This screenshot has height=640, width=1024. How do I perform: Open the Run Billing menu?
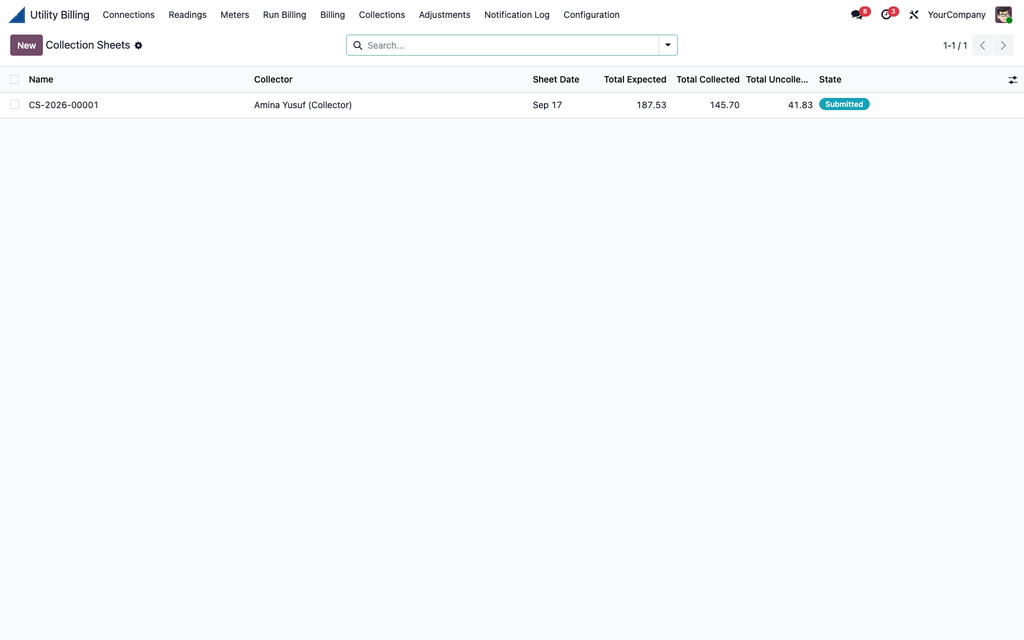(x=285, y=14)
